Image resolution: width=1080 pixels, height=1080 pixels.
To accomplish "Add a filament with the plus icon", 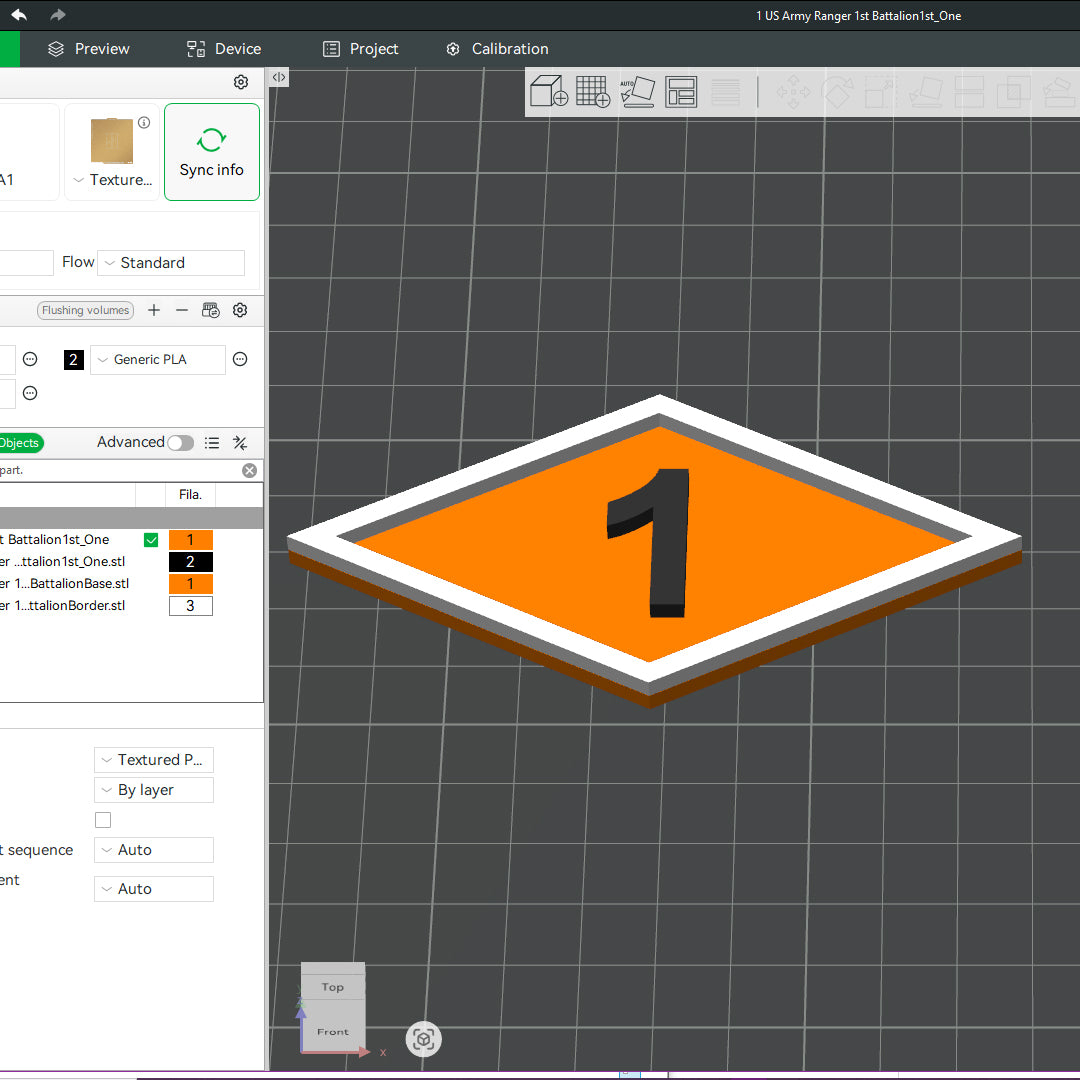I will tap(154, 311).
